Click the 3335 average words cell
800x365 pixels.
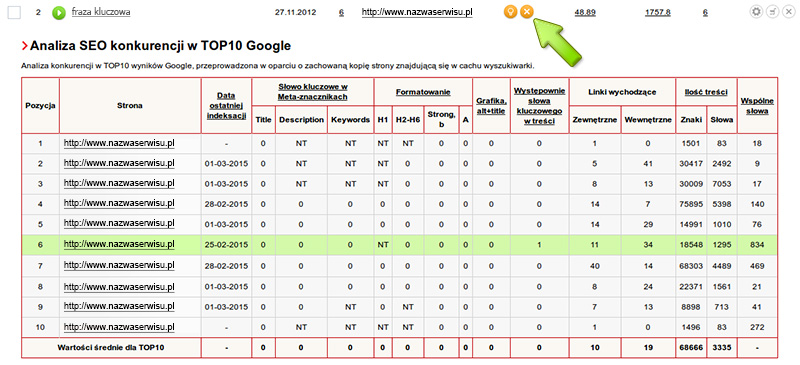[721, 347]
